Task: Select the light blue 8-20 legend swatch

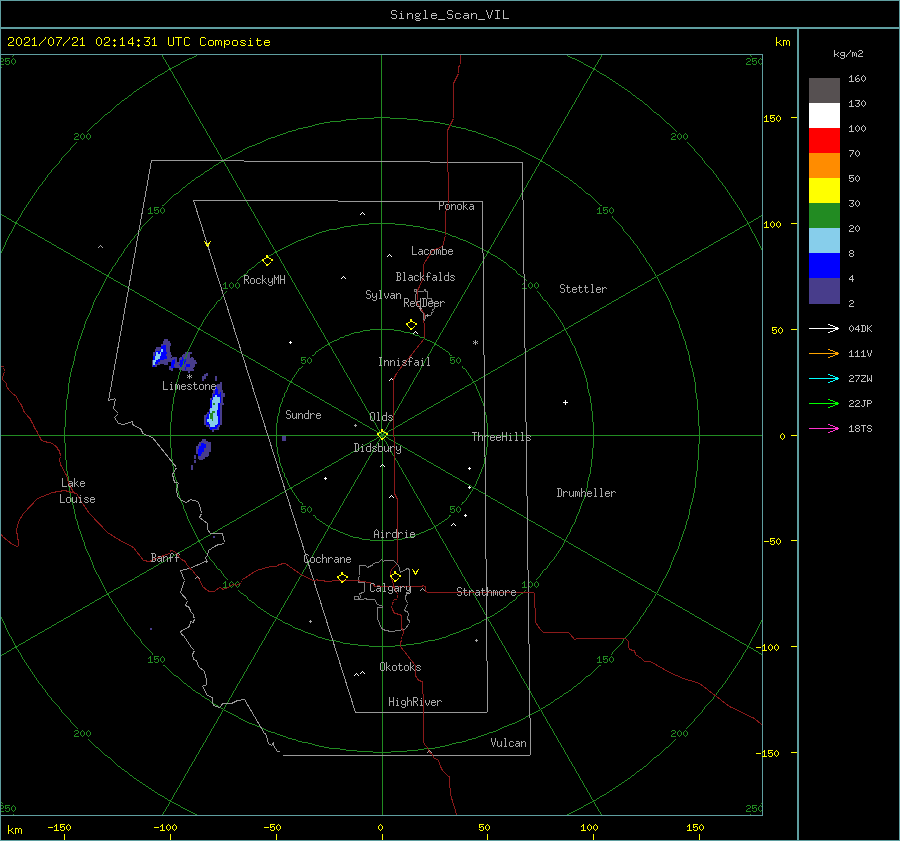Action: tap(824, 240)
